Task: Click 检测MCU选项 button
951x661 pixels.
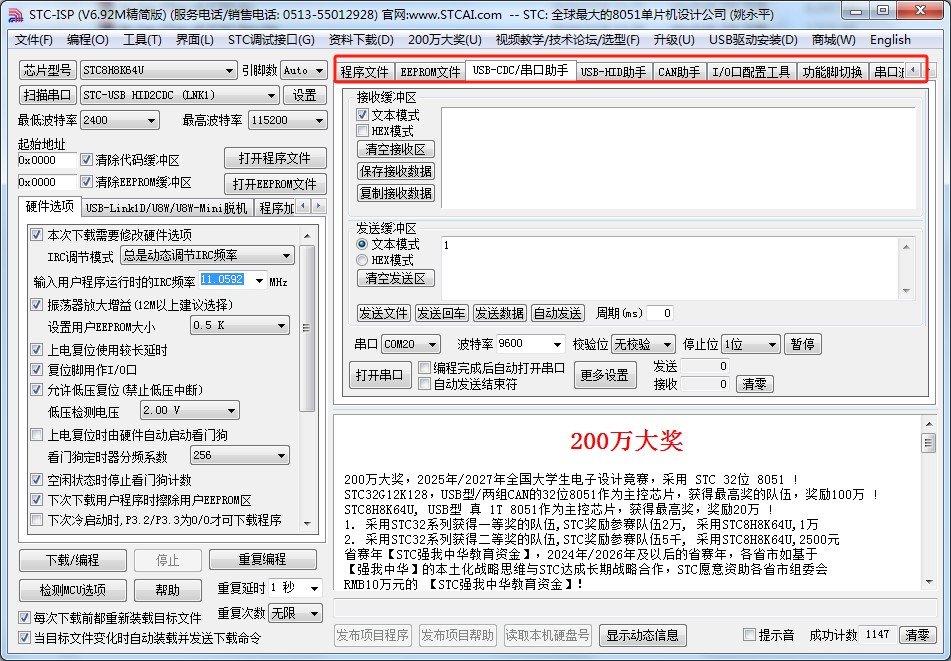Action: coord(73,589)
